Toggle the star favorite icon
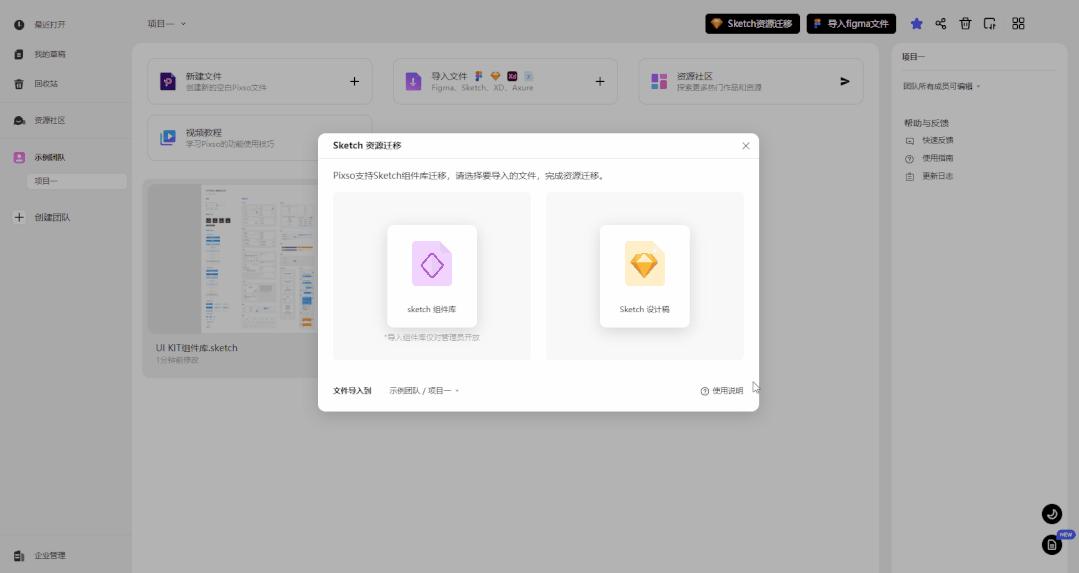This screenshot has width=1079, height=573. [x=916, y=23]
